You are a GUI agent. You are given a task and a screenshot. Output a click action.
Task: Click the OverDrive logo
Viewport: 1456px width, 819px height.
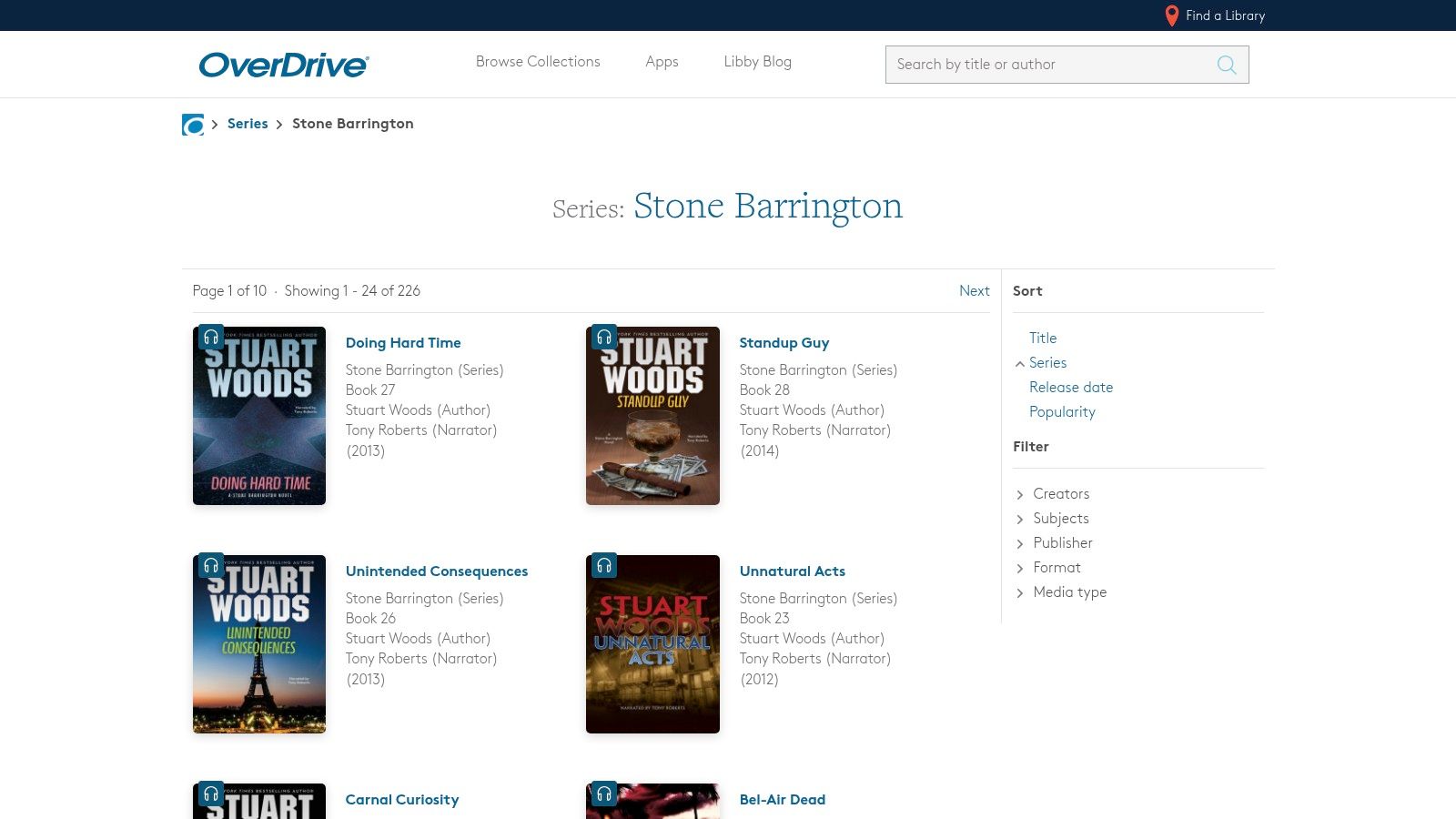point(283,64)
